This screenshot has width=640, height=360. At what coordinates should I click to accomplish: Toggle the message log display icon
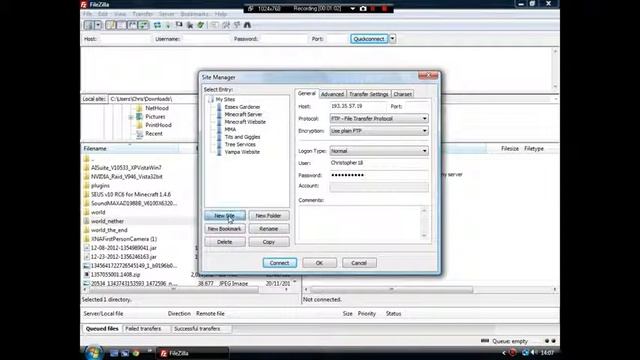coord(111,25)
